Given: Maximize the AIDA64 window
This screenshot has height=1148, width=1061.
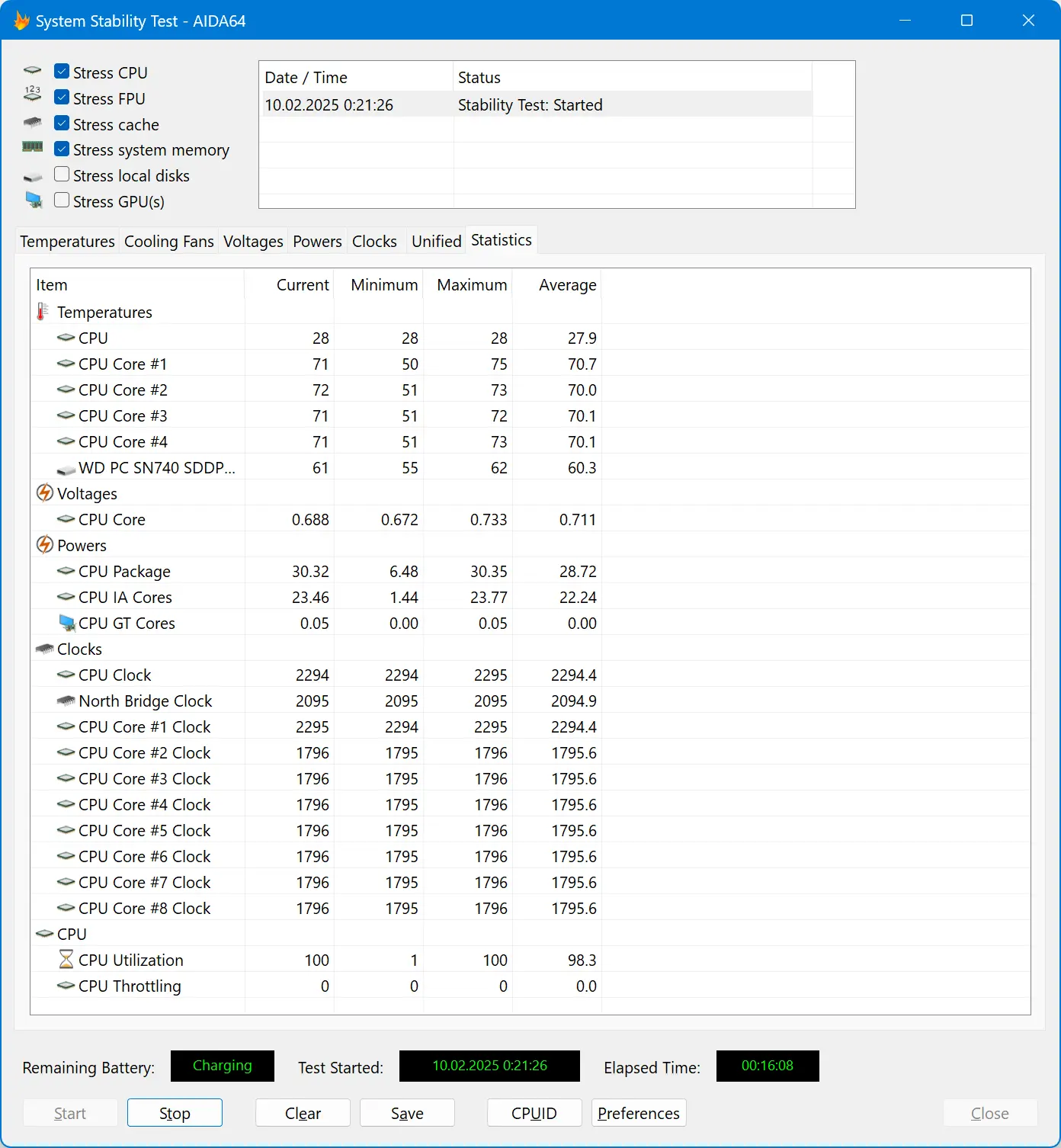Looking at the screenshot, I should click(x=966, y=21).
